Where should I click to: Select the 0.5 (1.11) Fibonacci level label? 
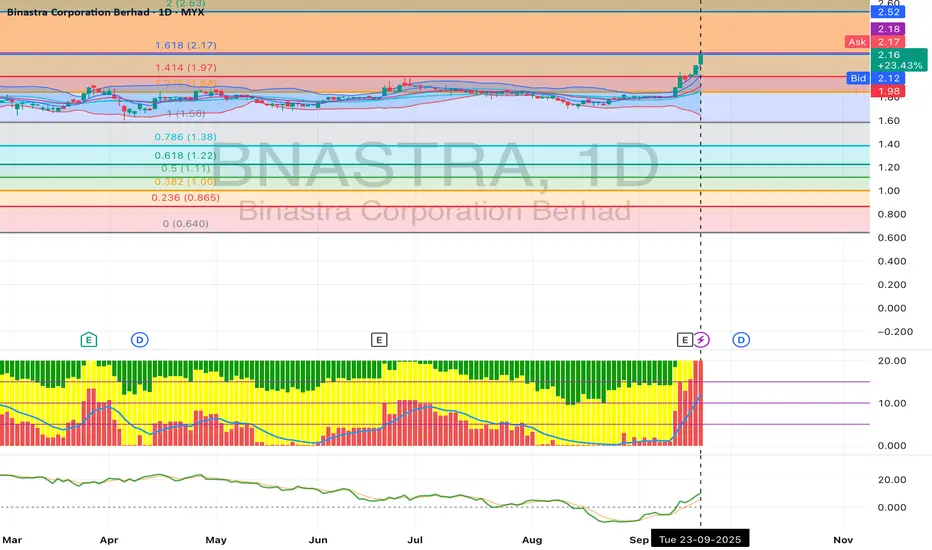click(185, 169)
